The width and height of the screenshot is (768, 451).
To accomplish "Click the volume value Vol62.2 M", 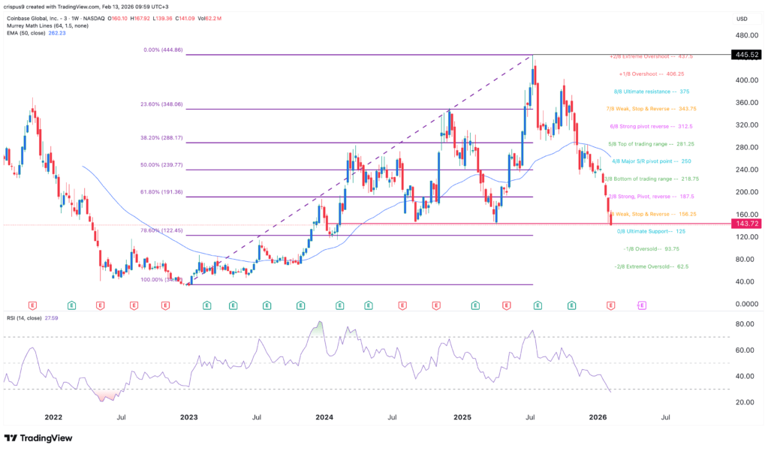I will [x=209, y=19].
